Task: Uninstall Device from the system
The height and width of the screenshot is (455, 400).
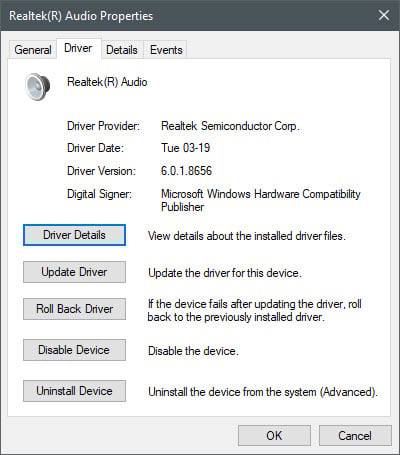Action: tap(74, 391)
